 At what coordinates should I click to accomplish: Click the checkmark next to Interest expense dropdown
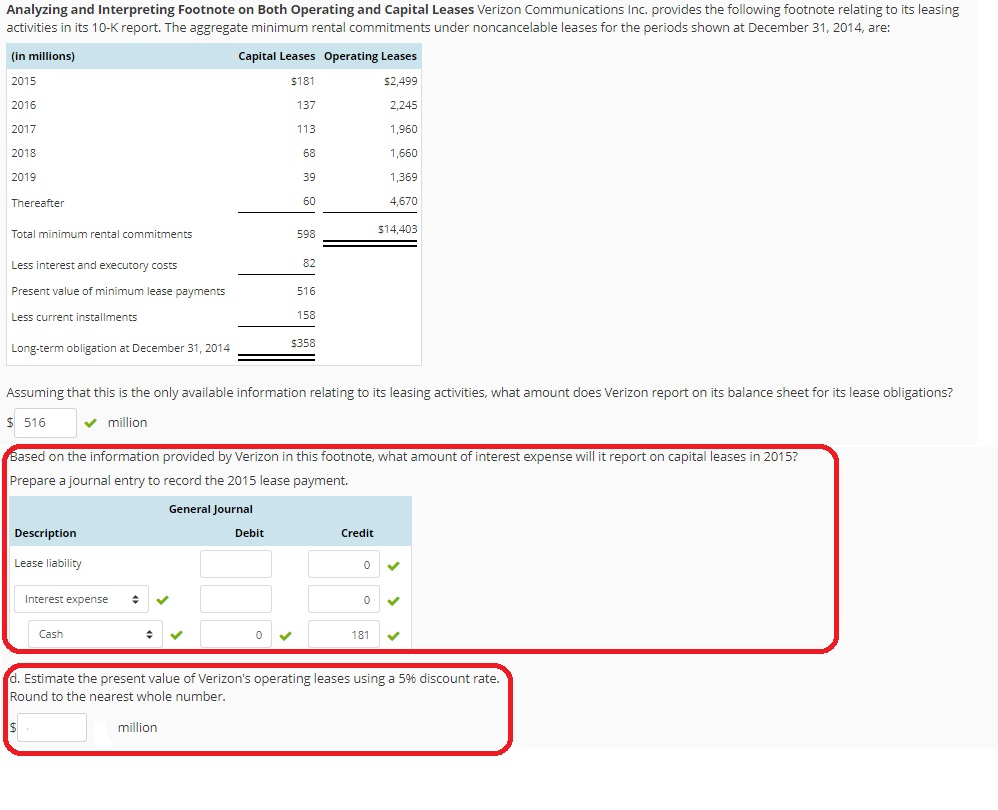(163, 598)
